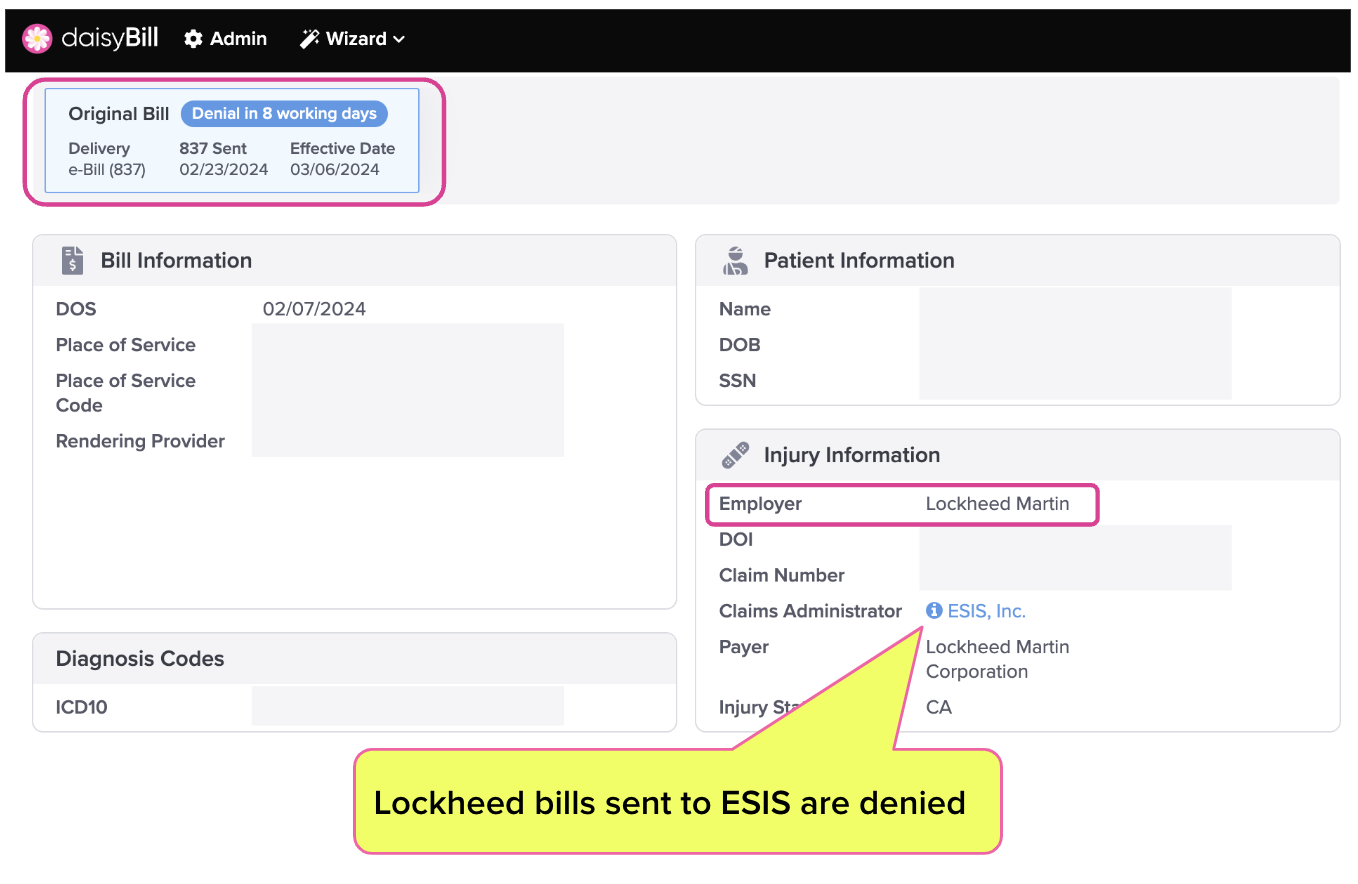1358x884 pixels.
Task: Click the DOS date 02/07/2024
Action: click(x=314, y=309)
